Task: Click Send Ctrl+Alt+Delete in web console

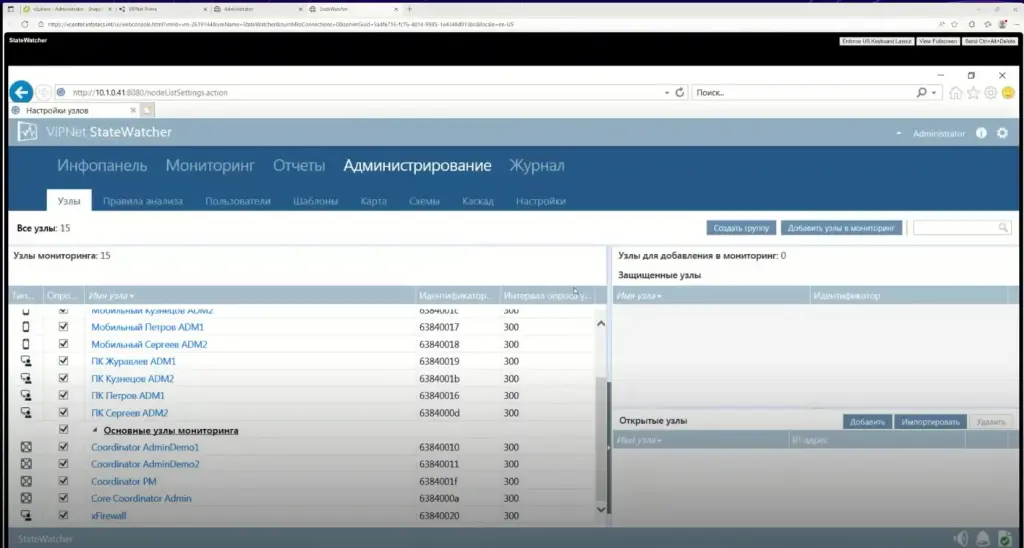Action: (990, 41)
